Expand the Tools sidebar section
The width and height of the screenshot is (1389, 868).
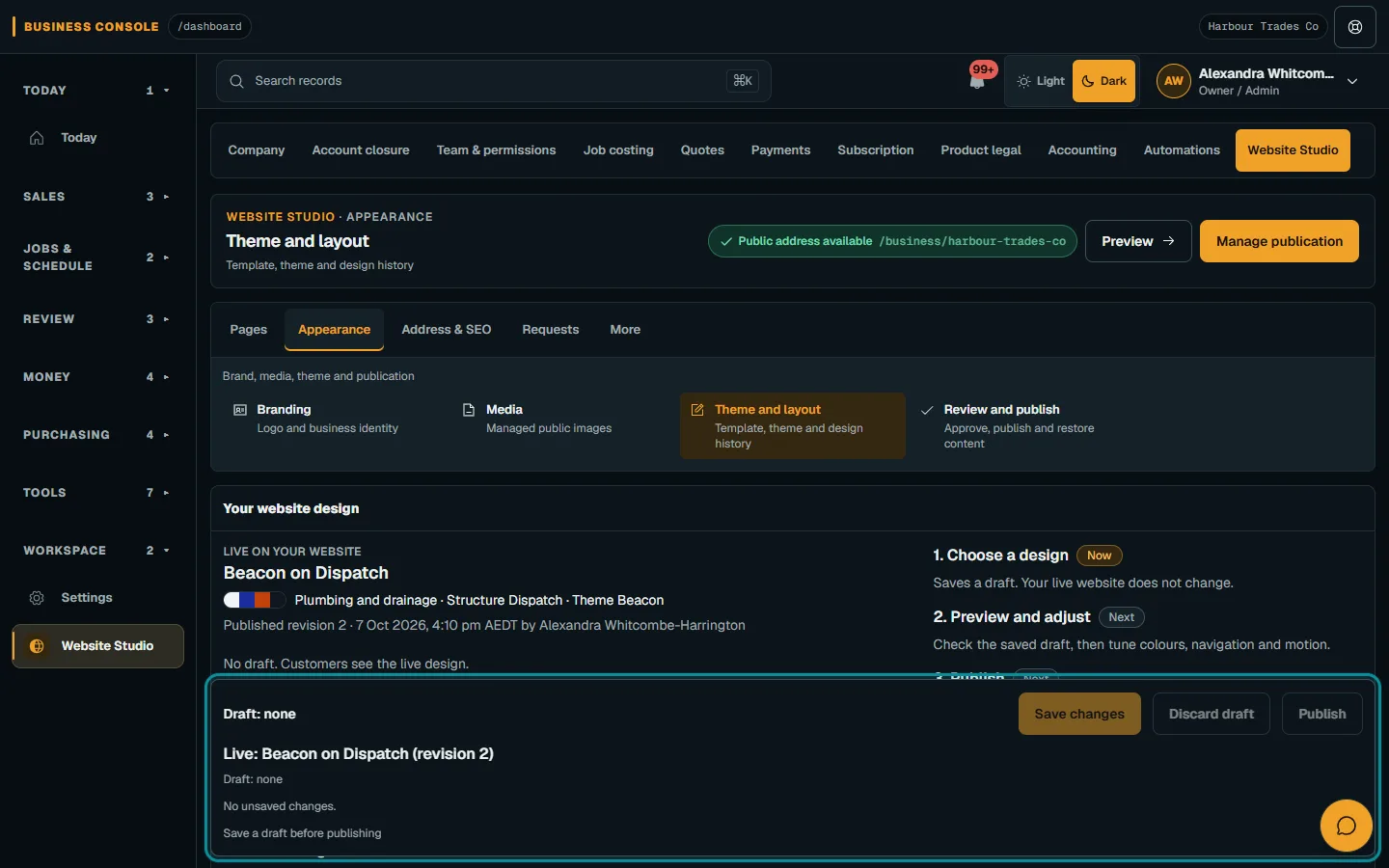coord(95,493)
